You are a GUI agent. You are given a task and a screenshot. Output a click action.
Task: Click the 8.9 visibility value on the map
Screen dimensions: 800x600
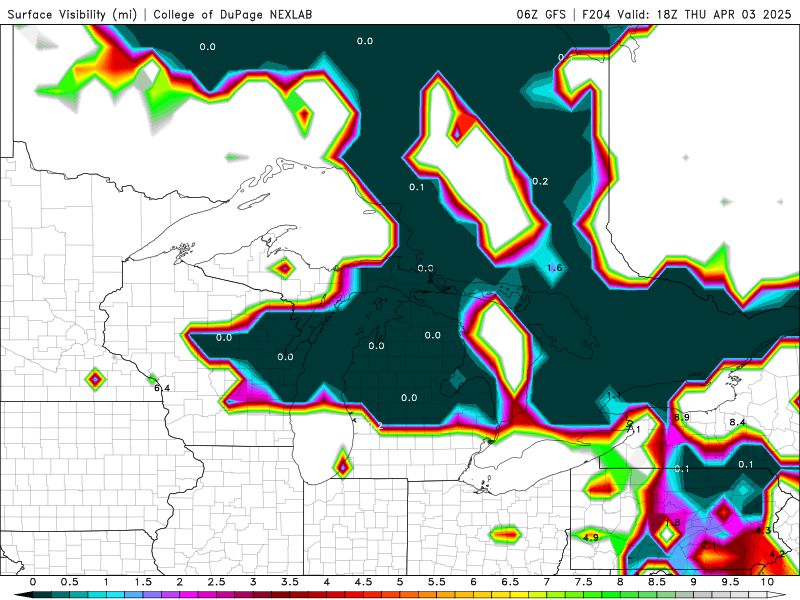click(682, 417)
